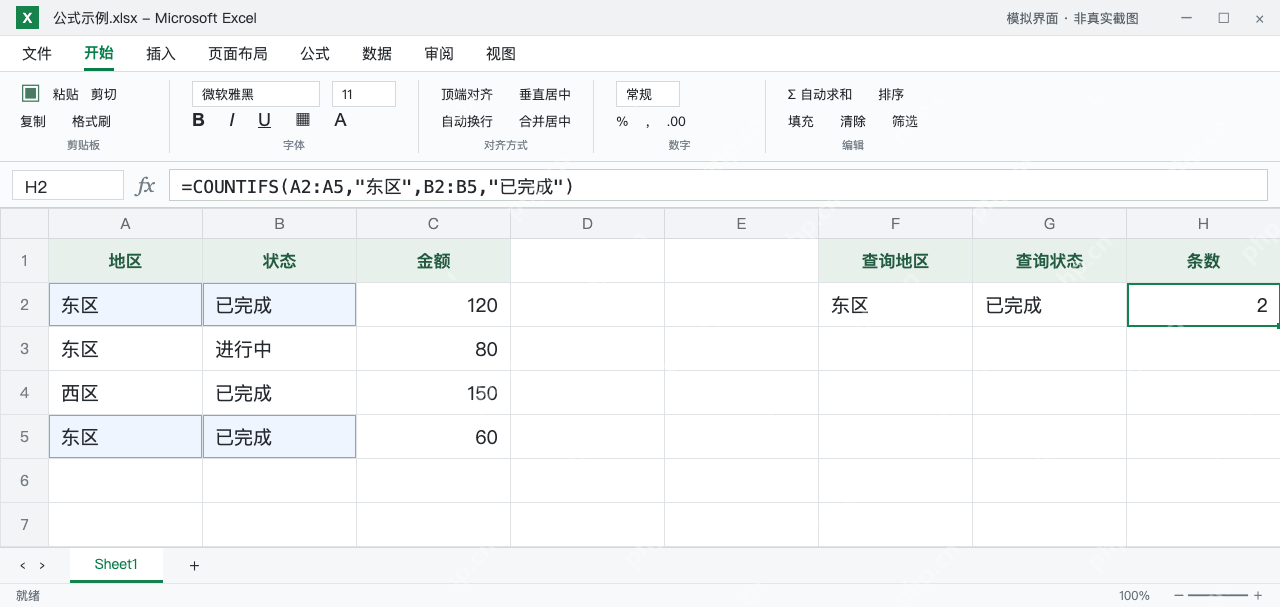
Task: Toggle underline formatting (U)
Action: (x=264, y=120)
